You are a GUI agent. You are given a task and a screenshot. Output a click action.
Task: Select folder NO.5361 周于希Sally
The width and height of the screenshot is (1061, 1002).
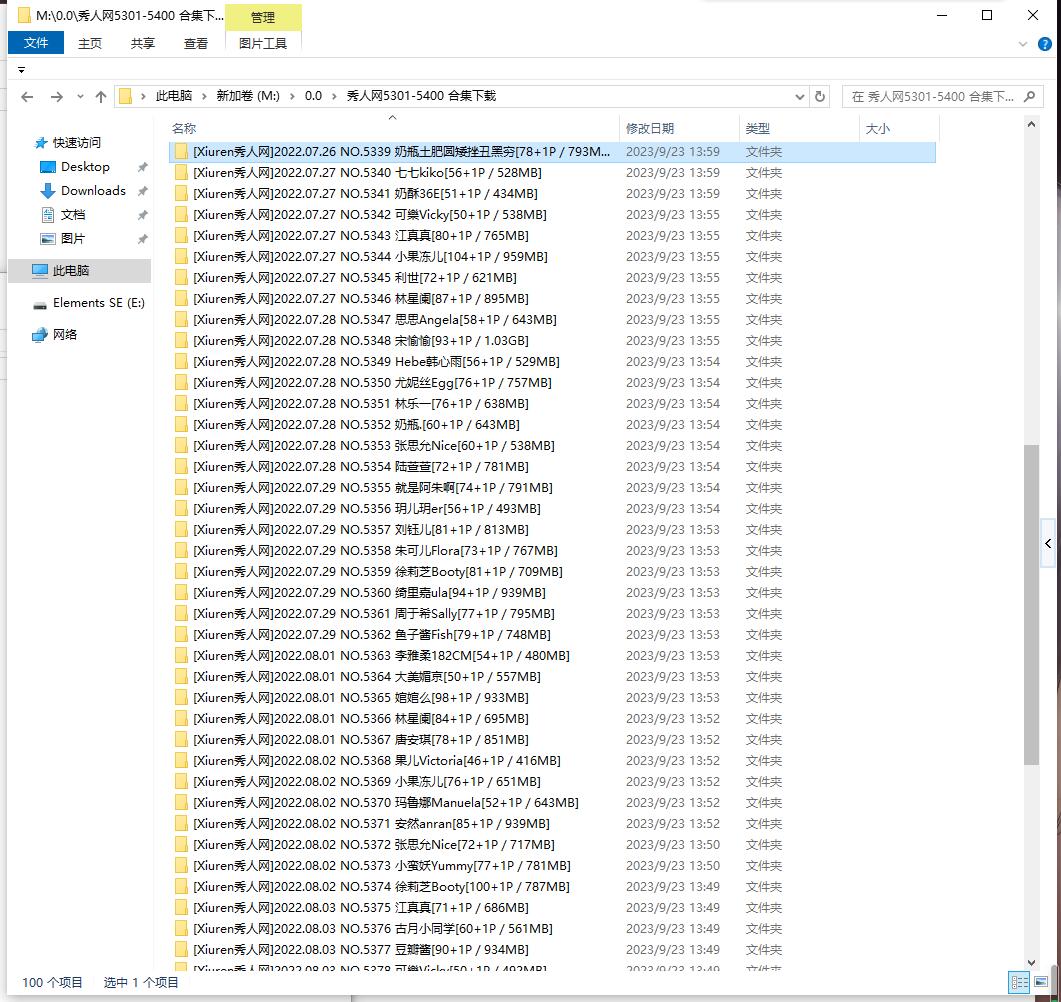click(x=374, y=614)
